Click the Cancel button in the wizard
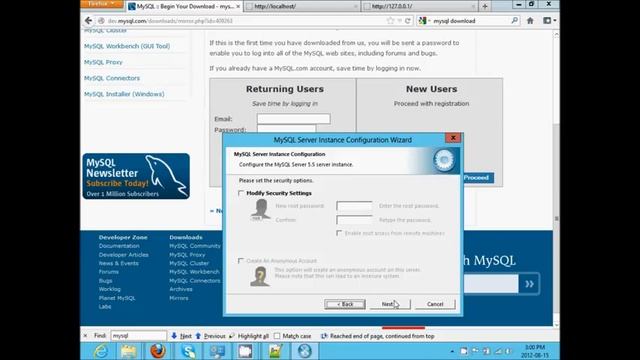640x360 pixels. pos(435,304)
